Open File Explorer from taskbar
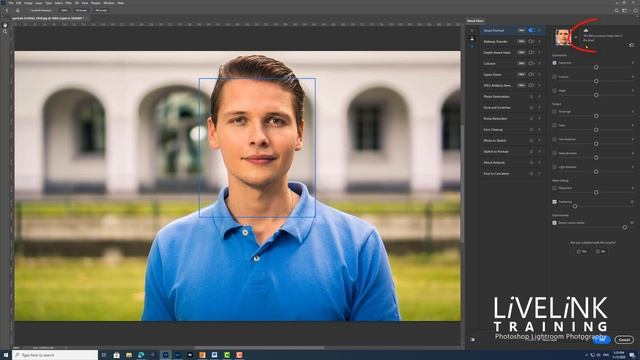The image size is (640, 360). coord(129,355)
